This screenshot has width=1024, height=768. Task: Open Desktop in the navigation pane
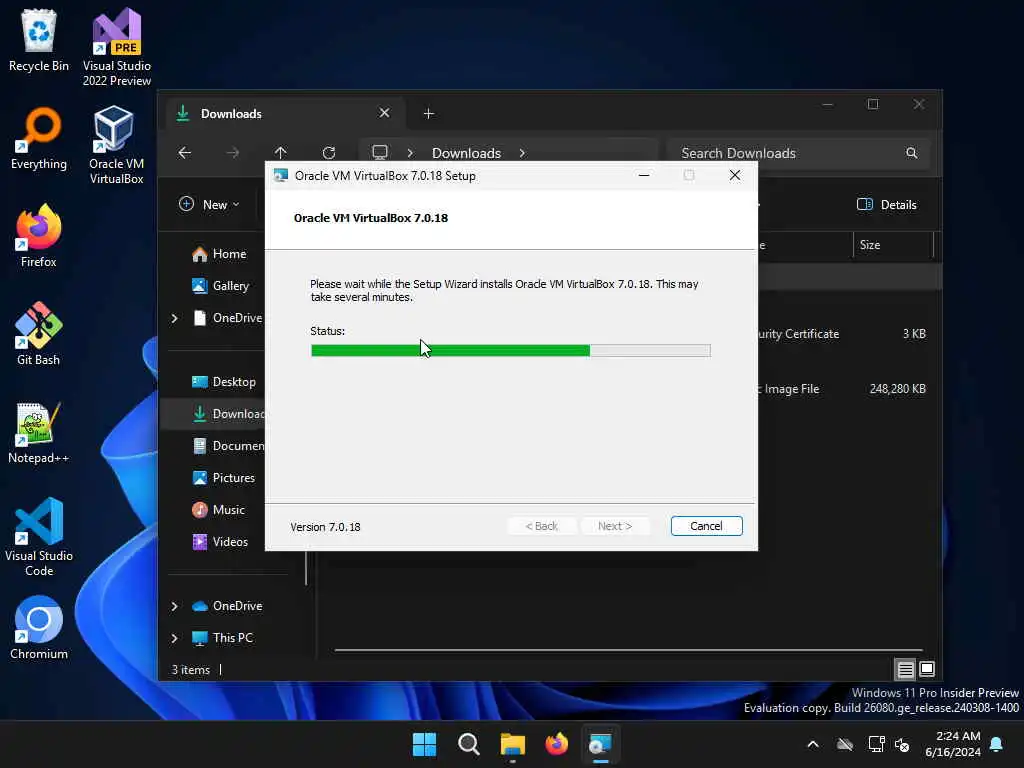[x=223, y=382]
